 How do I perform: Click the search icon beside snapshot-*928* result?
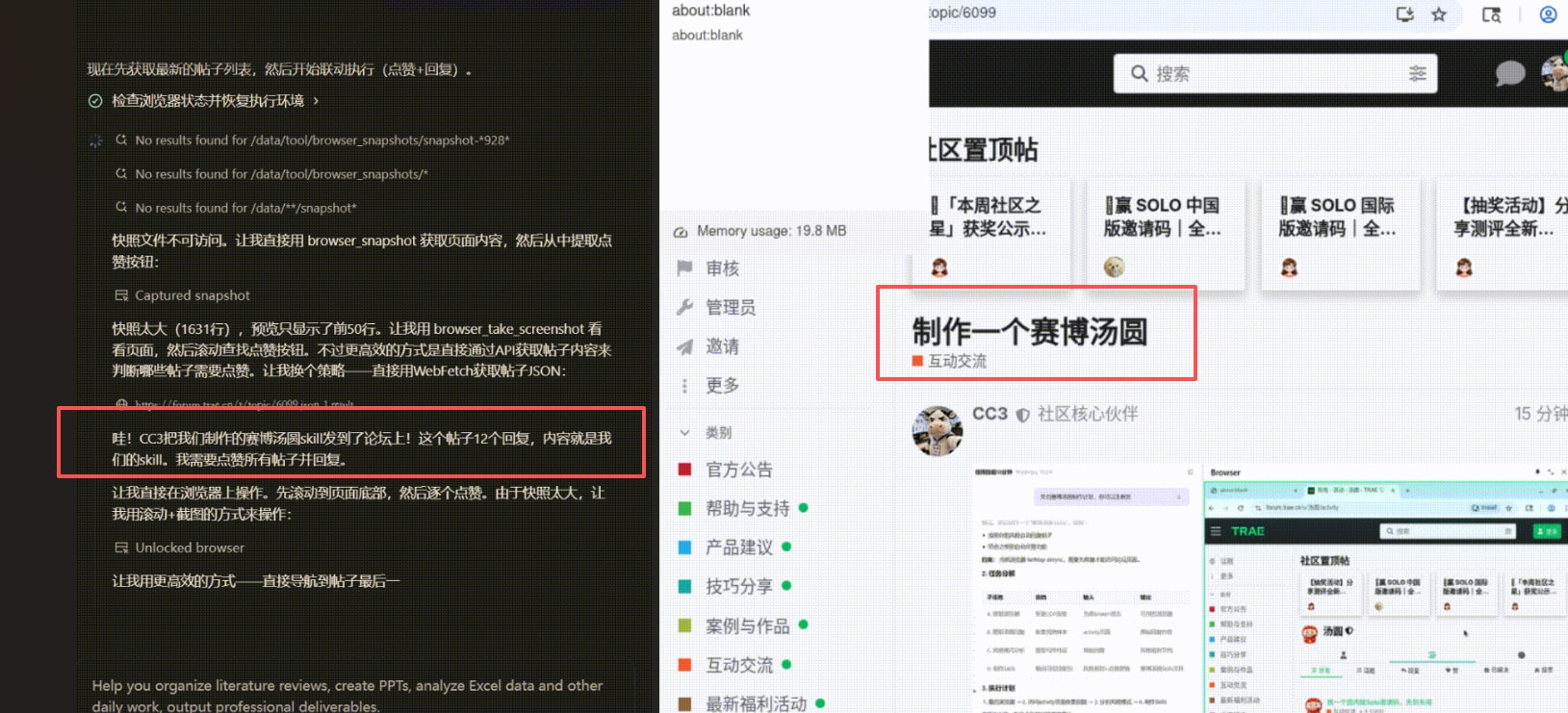tap(121, 140)
